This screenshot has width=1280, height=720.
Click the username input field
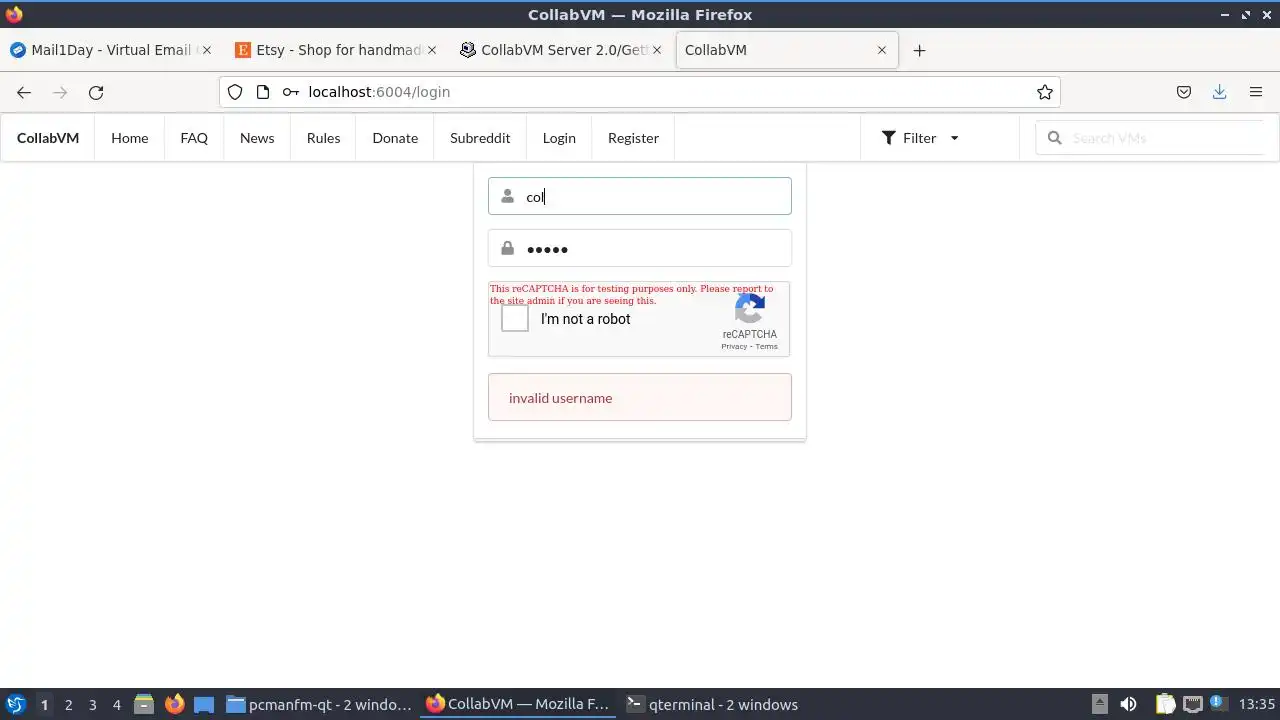click(640, 196)
